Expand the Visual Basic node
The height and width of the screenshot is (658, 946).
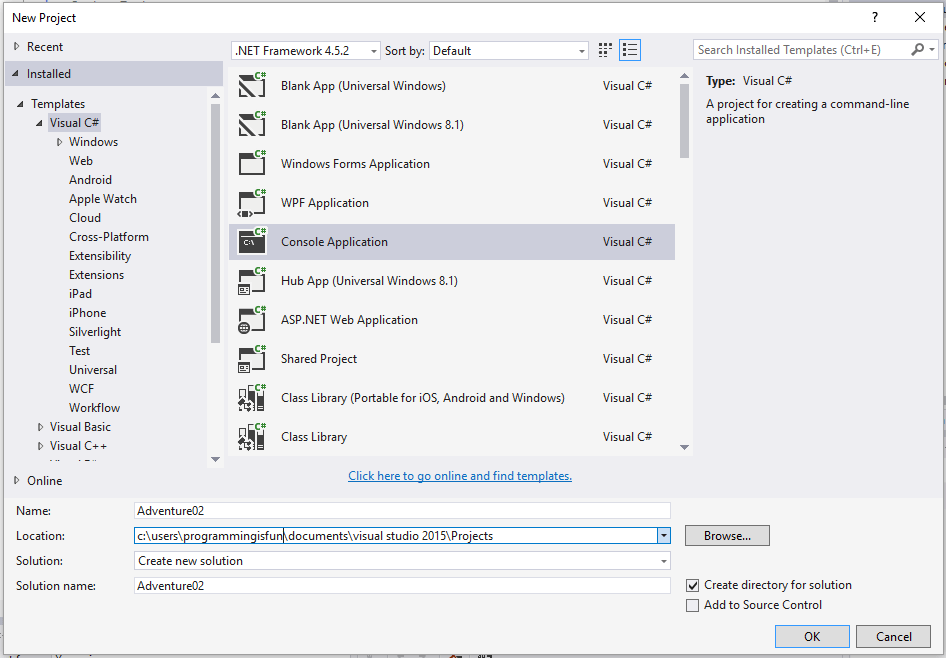[39, 426]
